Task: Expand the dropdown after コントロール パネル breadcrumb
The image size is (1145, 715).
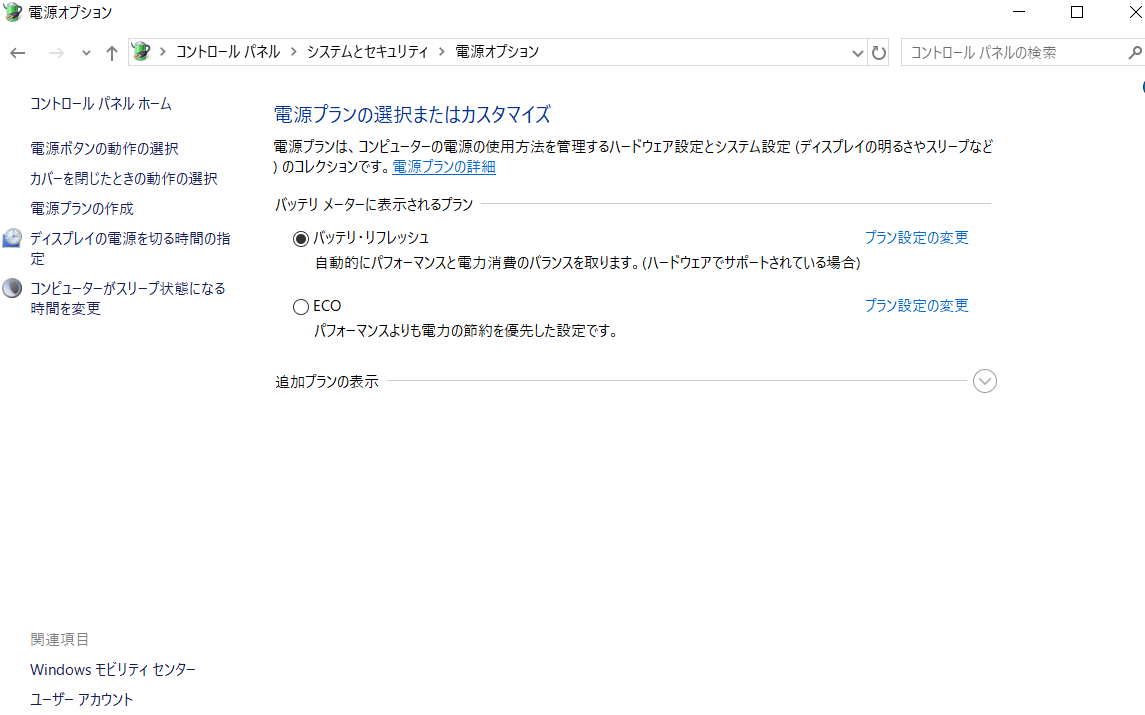Action: [x=294, y=52]
